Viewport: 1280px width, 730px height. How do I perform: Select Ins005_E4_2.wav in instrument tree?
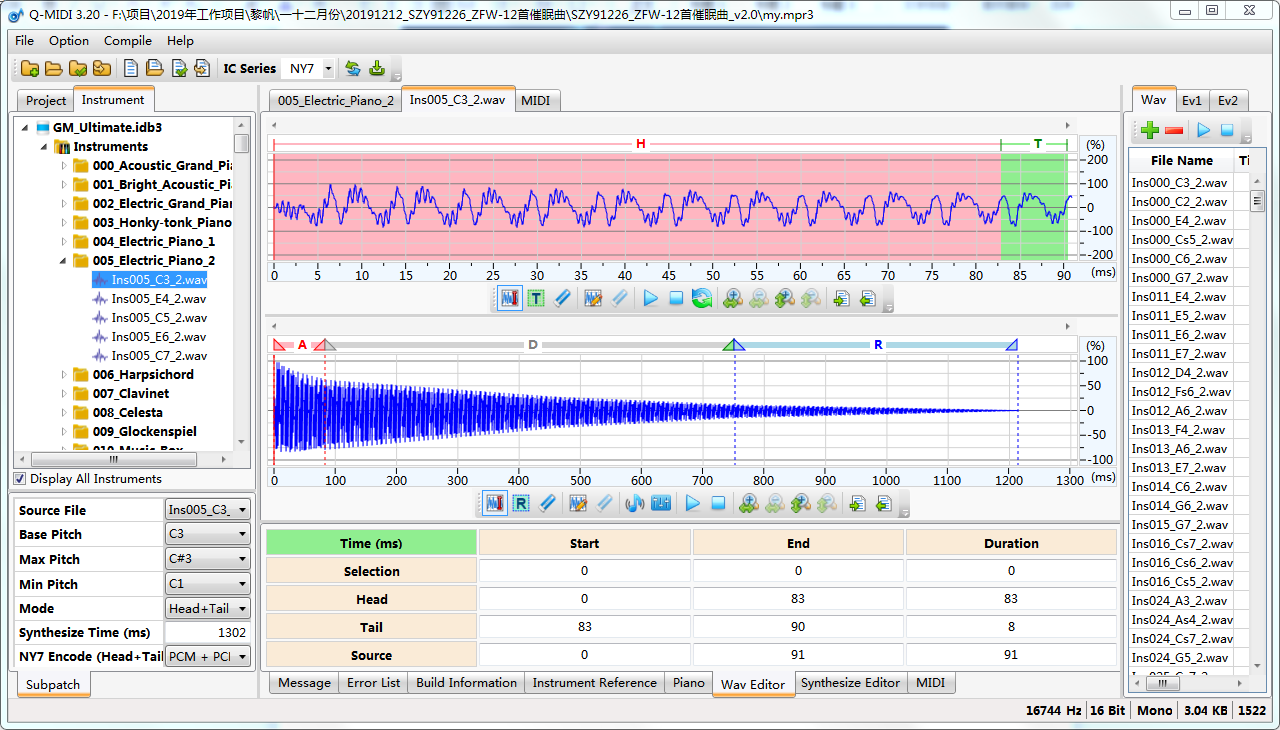point(158,299)
